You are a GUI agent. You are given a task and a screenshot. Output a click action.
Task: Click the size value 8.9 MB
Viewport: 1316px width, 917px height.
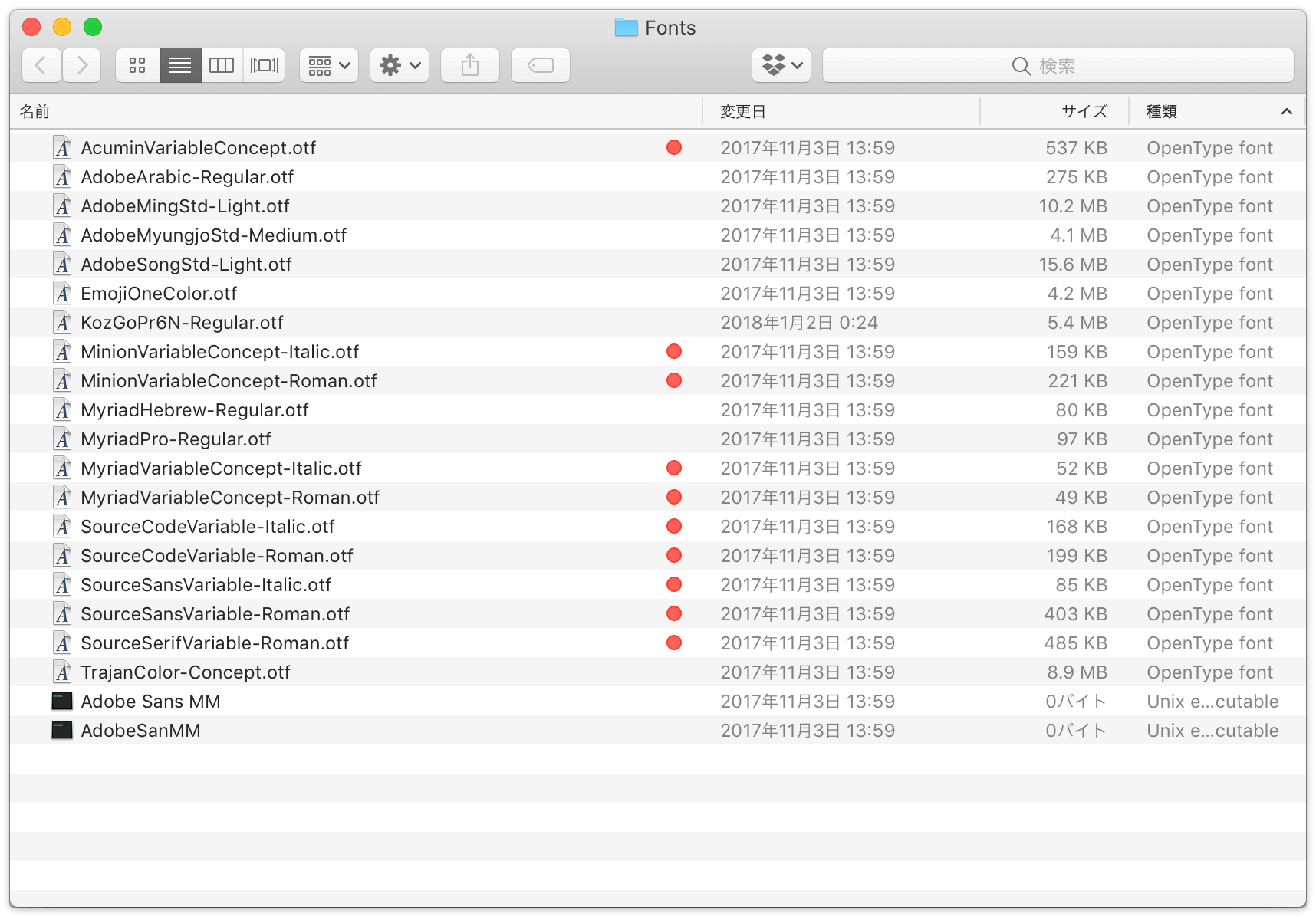pyautogui.click(x=1077, y=672)
